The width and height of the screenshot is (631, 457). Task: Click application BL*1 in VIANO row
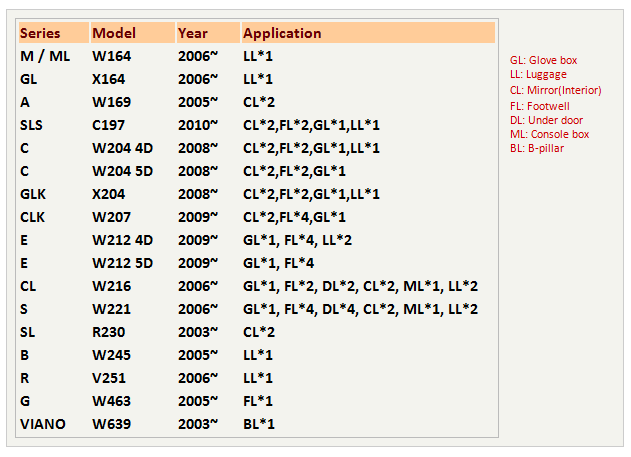[259, 424]
